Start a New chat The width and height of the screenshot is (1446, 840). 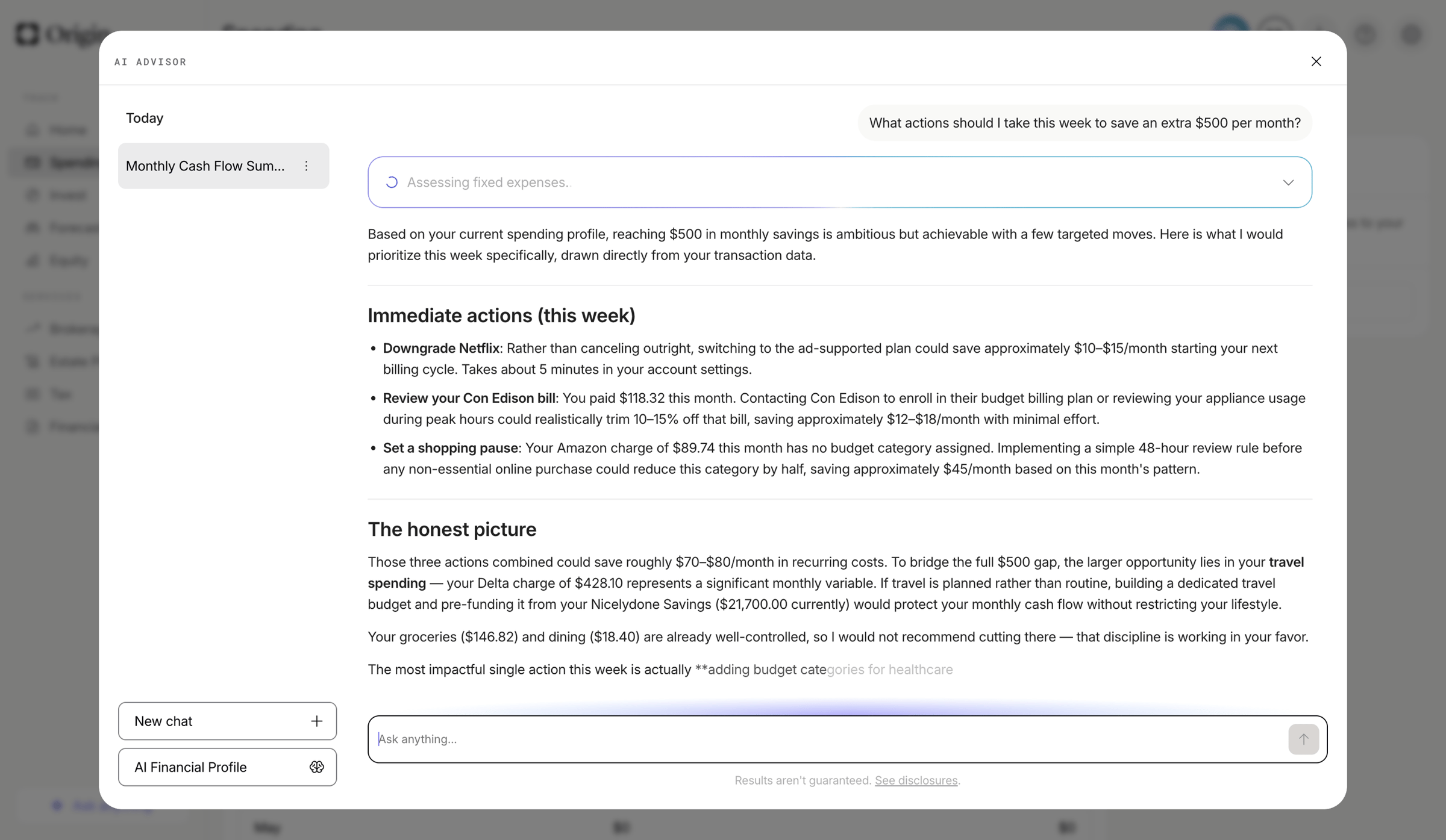click(x=227, y=721)
